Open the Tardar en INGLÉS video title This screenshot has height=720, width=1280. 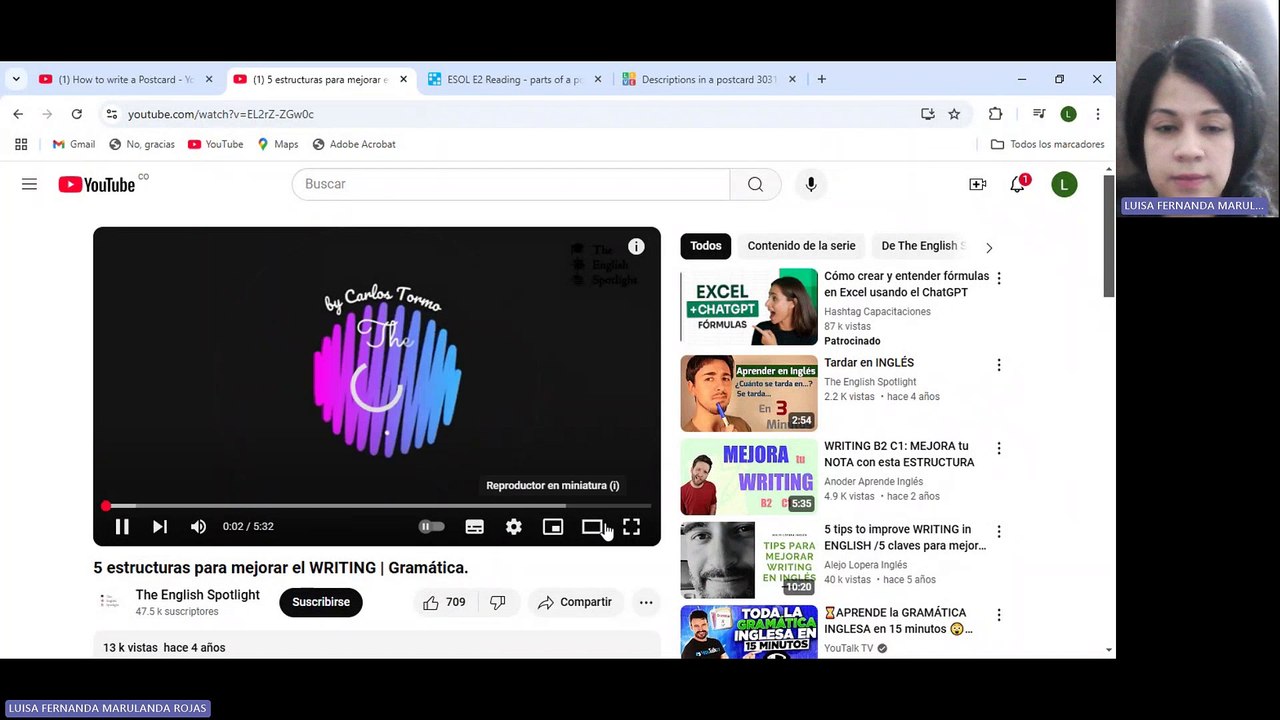click(869, 363)
